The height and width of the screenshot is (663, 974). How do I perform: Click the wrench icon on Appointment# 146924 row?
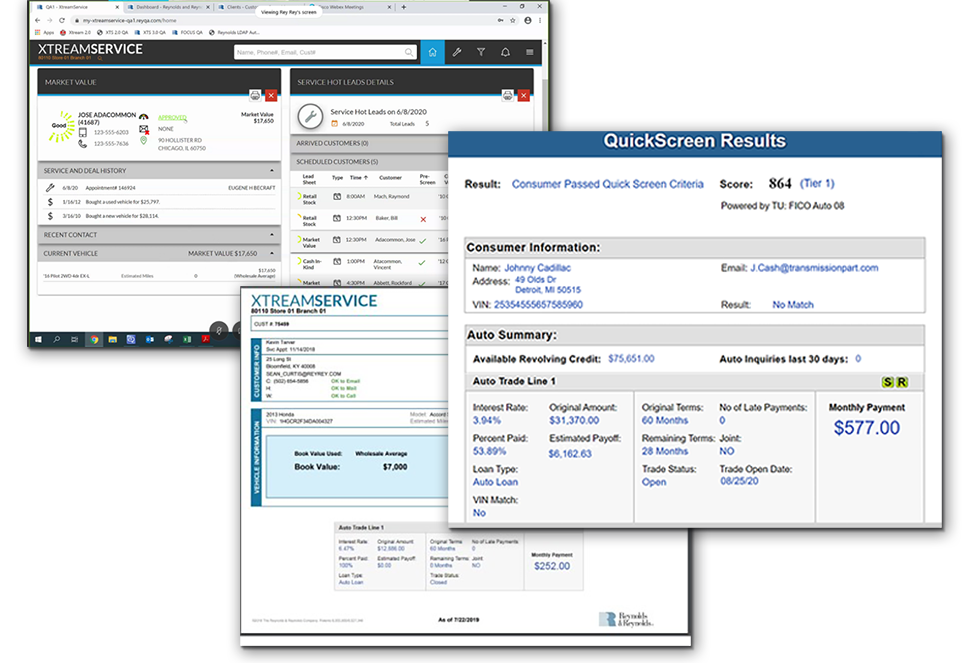(50, 188)
